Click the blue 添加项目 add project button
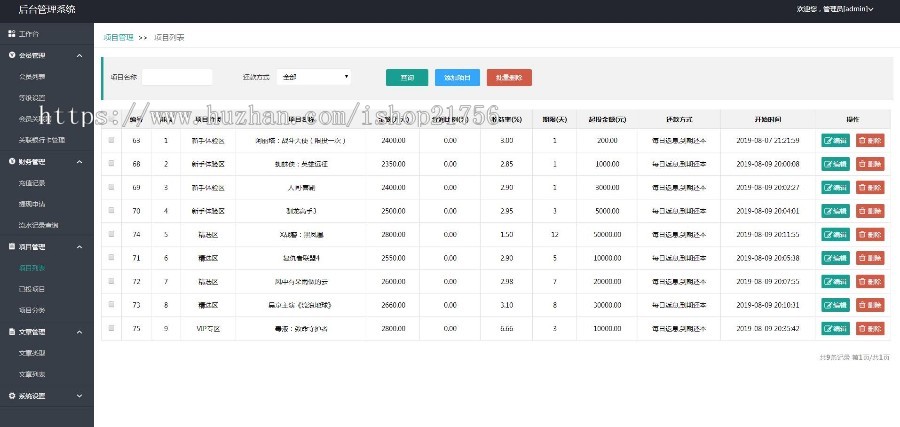Image resolution: width=900 pixels, height=427 pixels. [457, 77]
